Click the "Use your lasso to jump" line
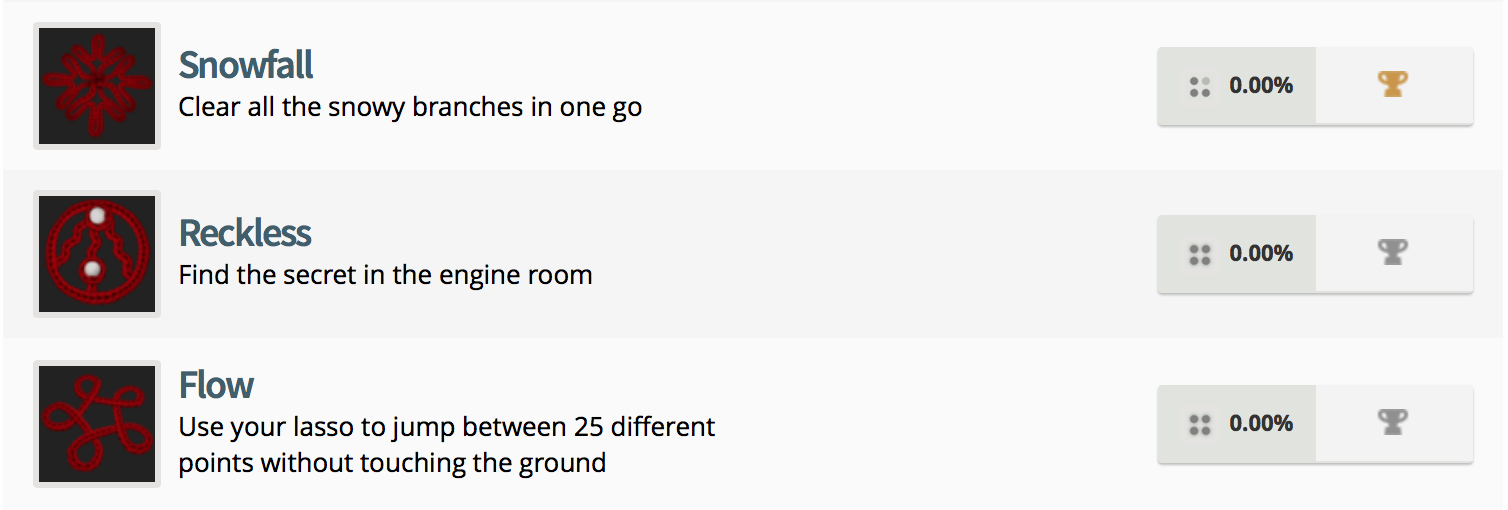Viewport: 1508px width, 510px height. coord(447,428)
